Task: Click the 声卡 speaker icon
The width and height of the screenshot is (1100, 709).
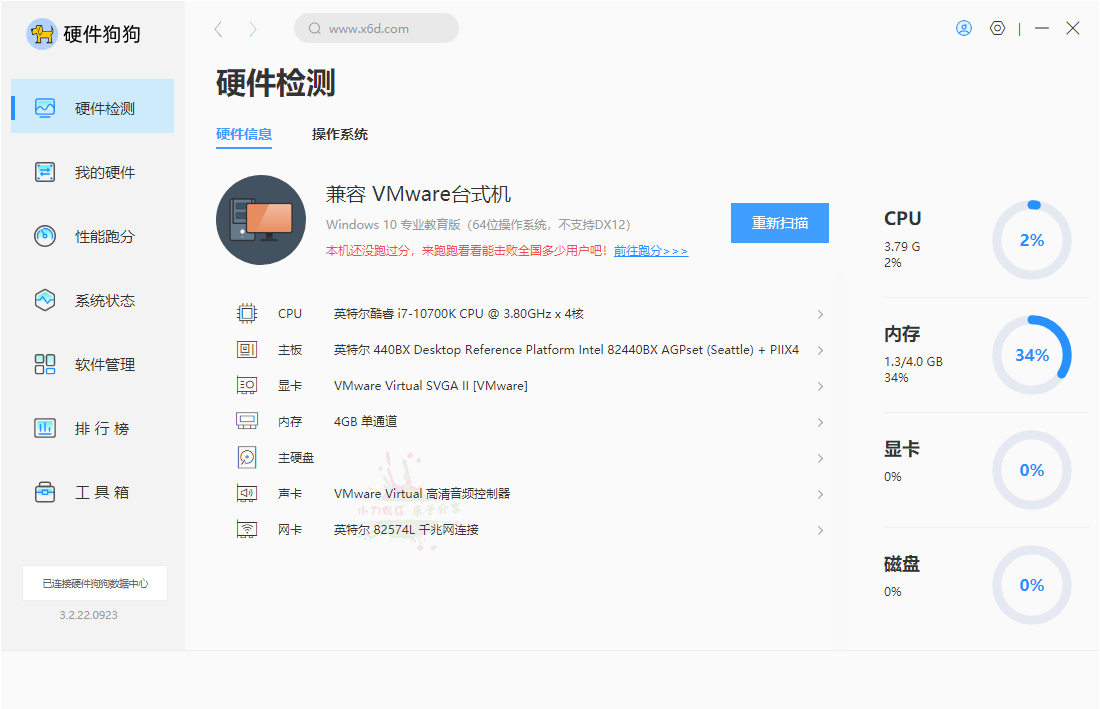Action: pos(246,493)
